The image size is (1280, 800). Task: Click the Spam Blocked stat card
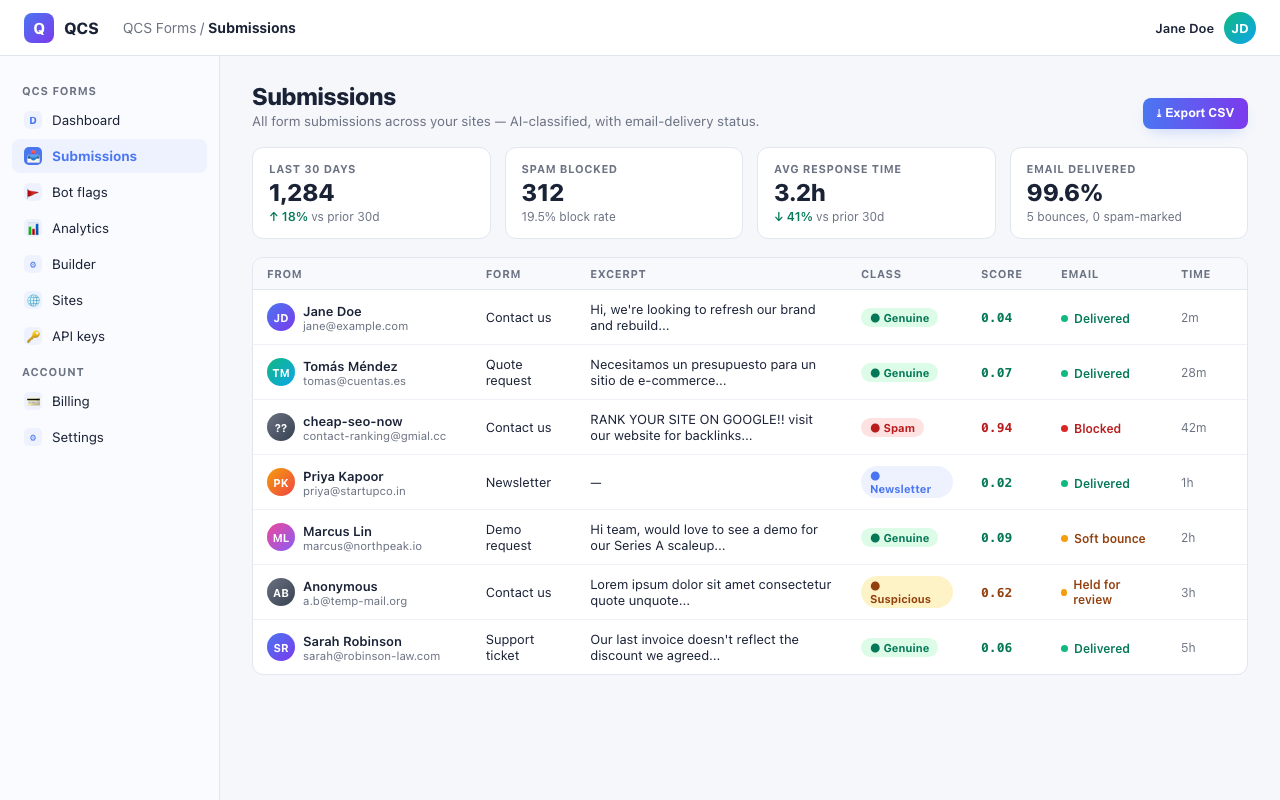pos(624,193)
